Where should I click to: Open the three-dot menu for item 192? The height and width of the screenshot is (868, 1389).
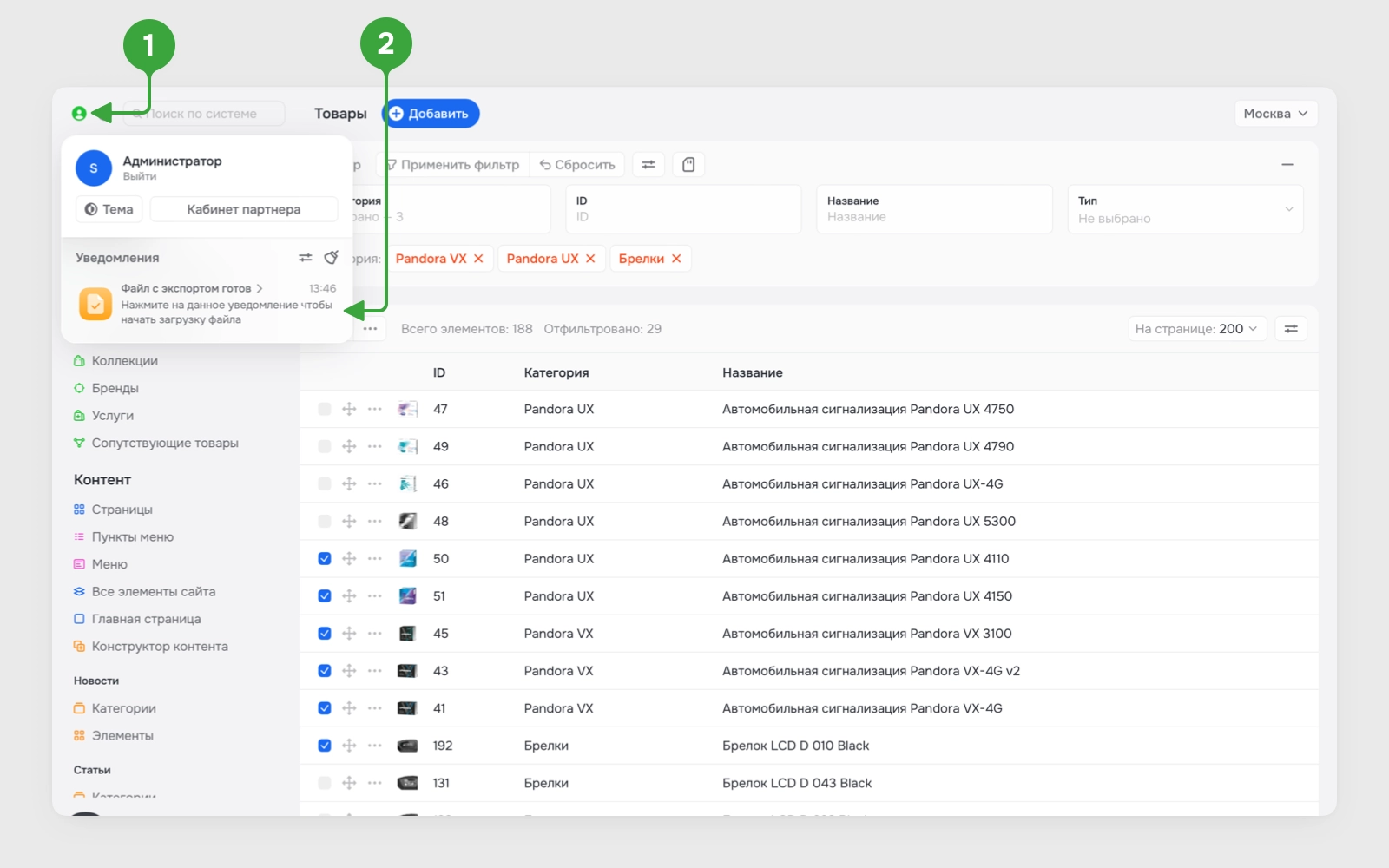[375, 746]
